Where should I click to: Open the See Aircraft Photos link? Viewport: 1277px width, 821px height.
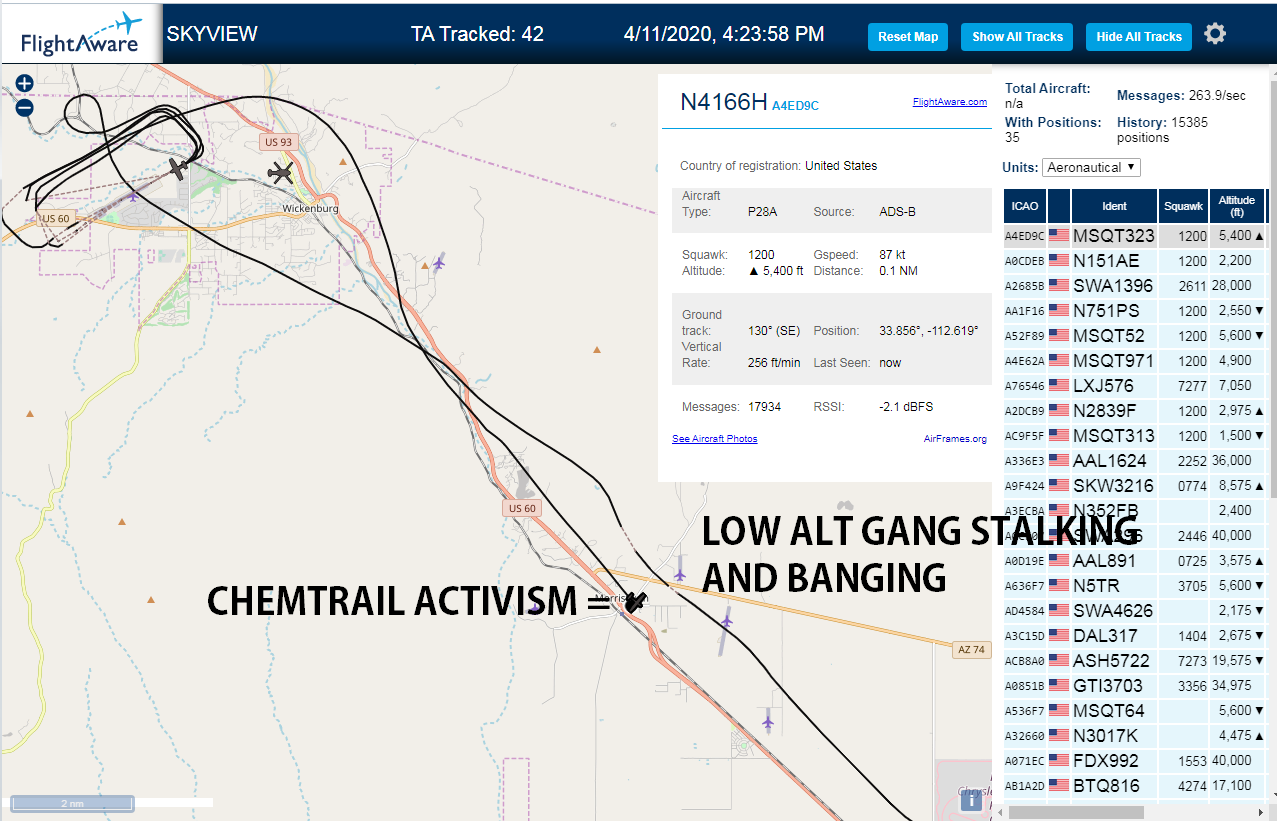pyautogui.click(x=714, y=439)
